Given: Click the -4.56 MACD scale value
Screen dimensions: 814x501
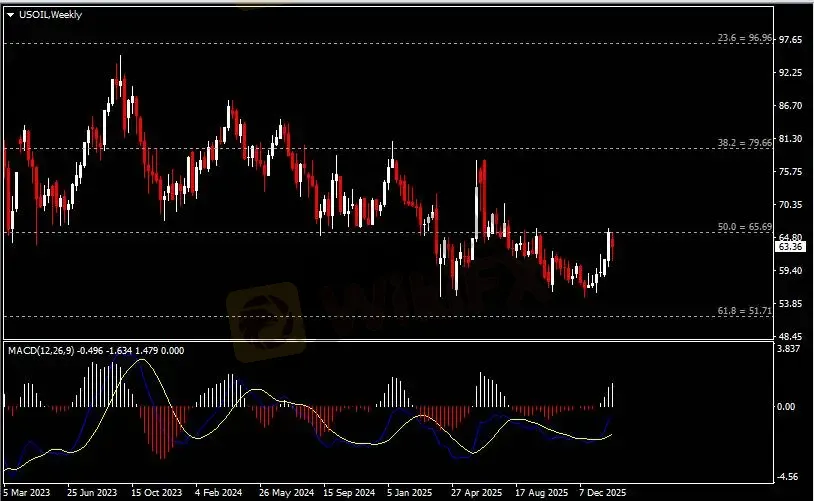Looking at the screenshot, I should tap(788, 477).
